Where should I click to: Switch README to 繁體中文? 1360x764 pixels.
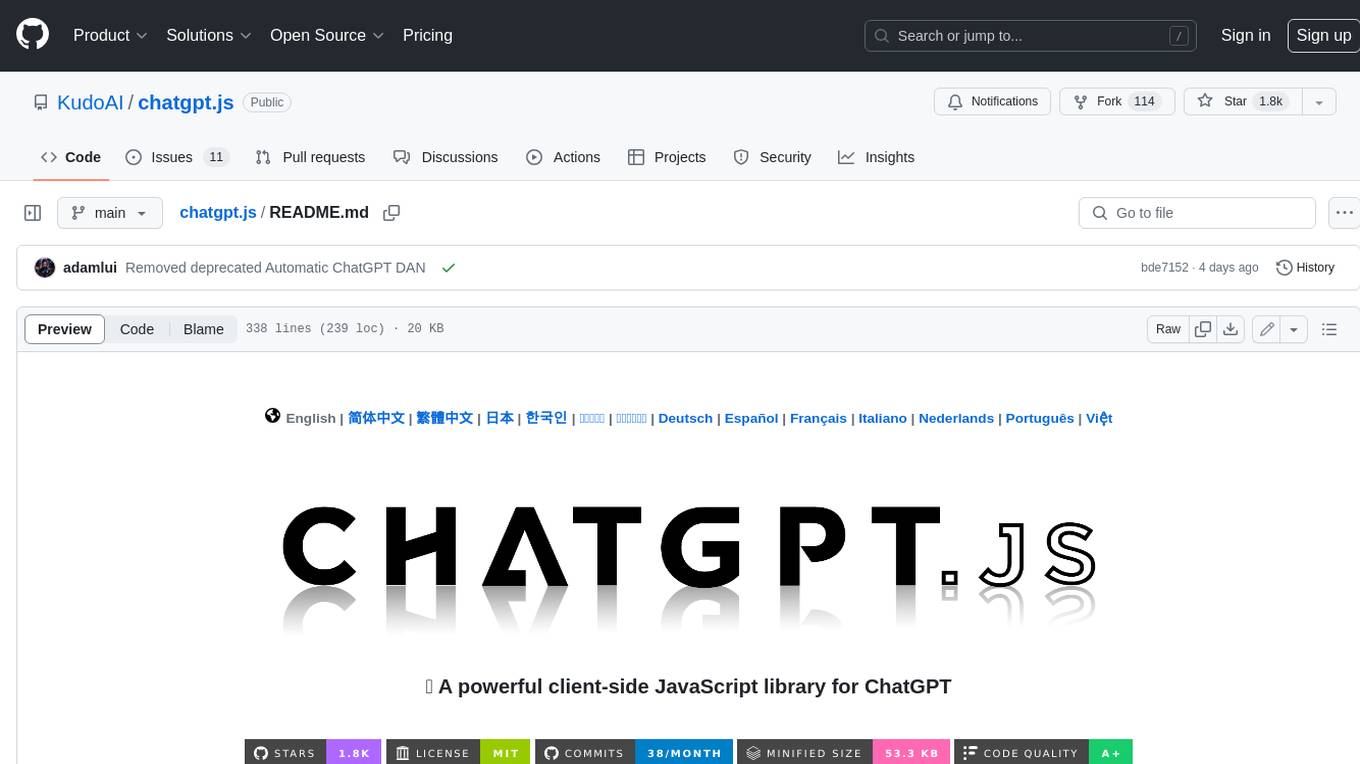coord(444,418)
